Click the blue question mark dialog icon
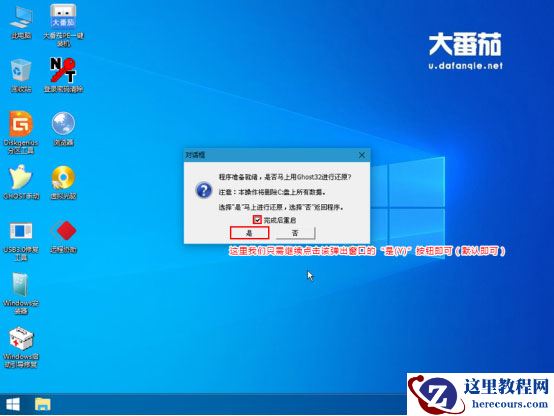This screenshot has height=416, width=554. 204,190
